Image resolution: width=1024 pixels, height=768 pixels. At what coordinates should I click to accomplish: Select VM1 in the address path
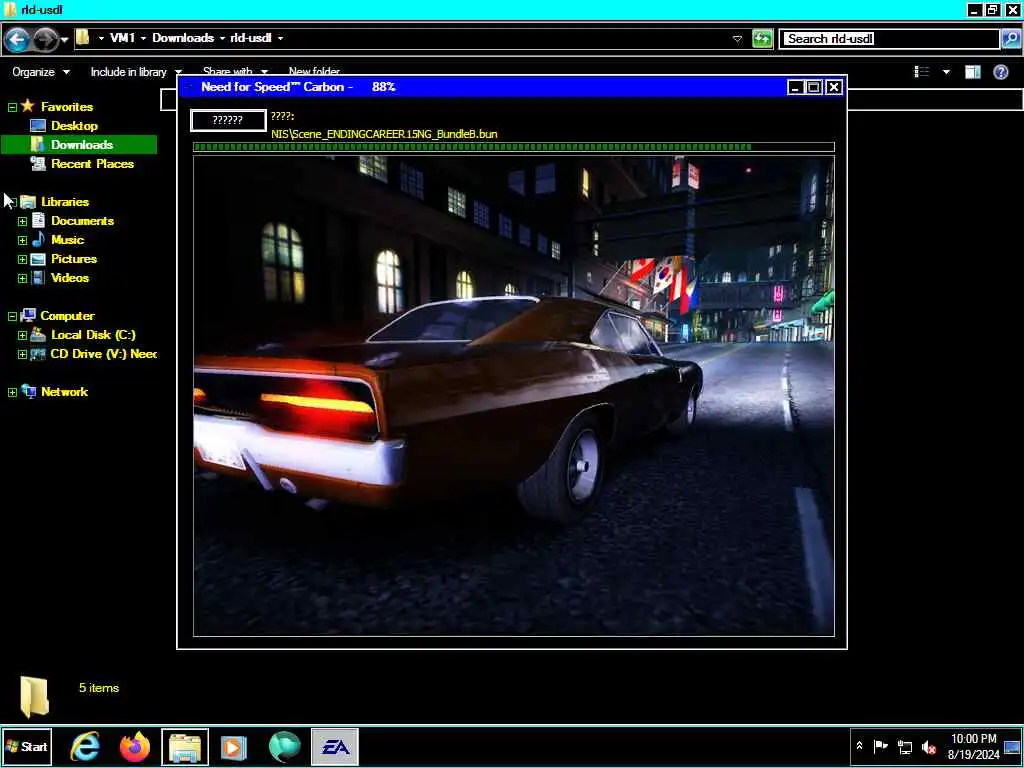122,38
